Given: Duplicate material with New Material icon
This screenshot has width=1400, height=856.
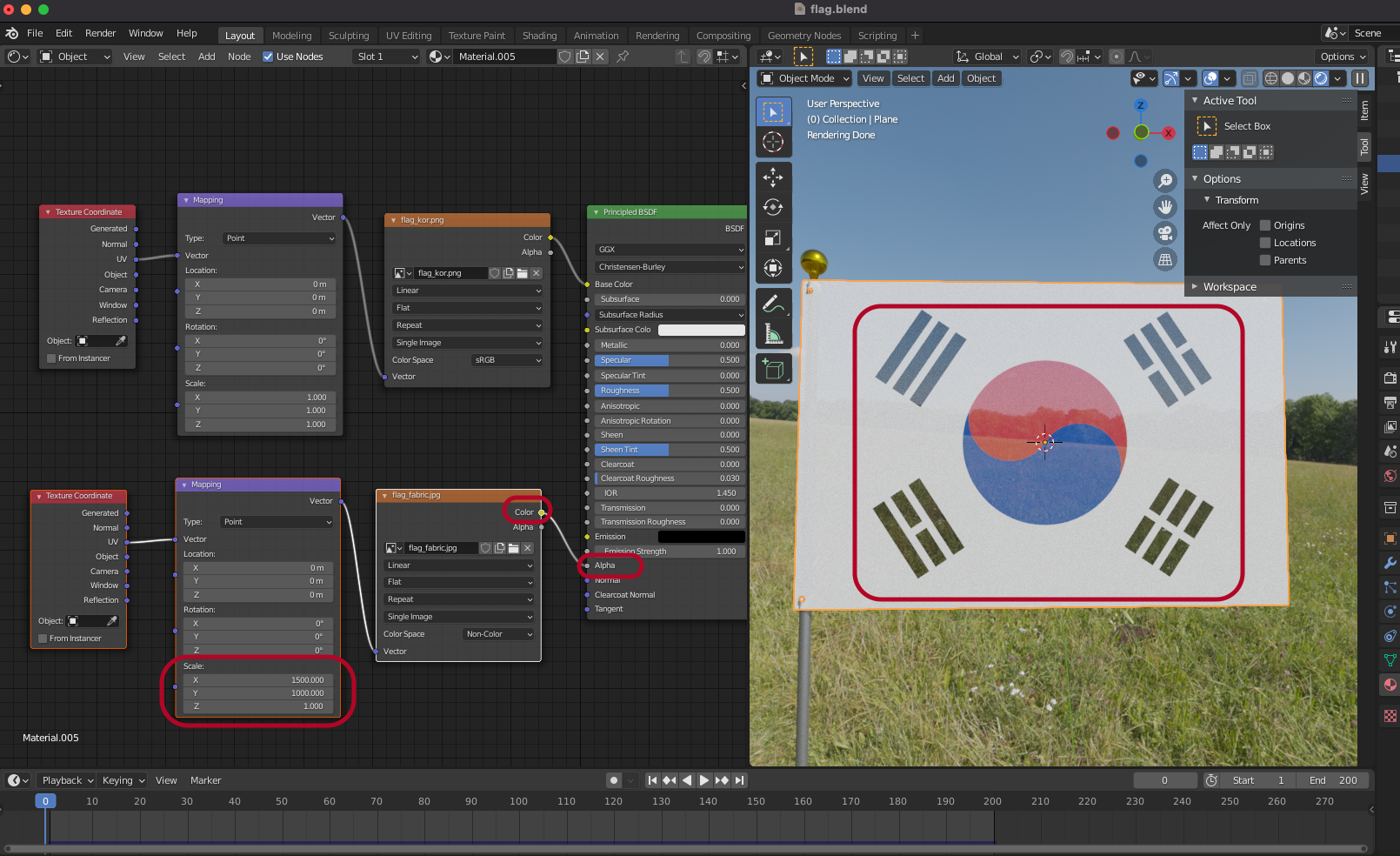Looking at the screenshot, I should pyautogui.click(x=583, y=57).
